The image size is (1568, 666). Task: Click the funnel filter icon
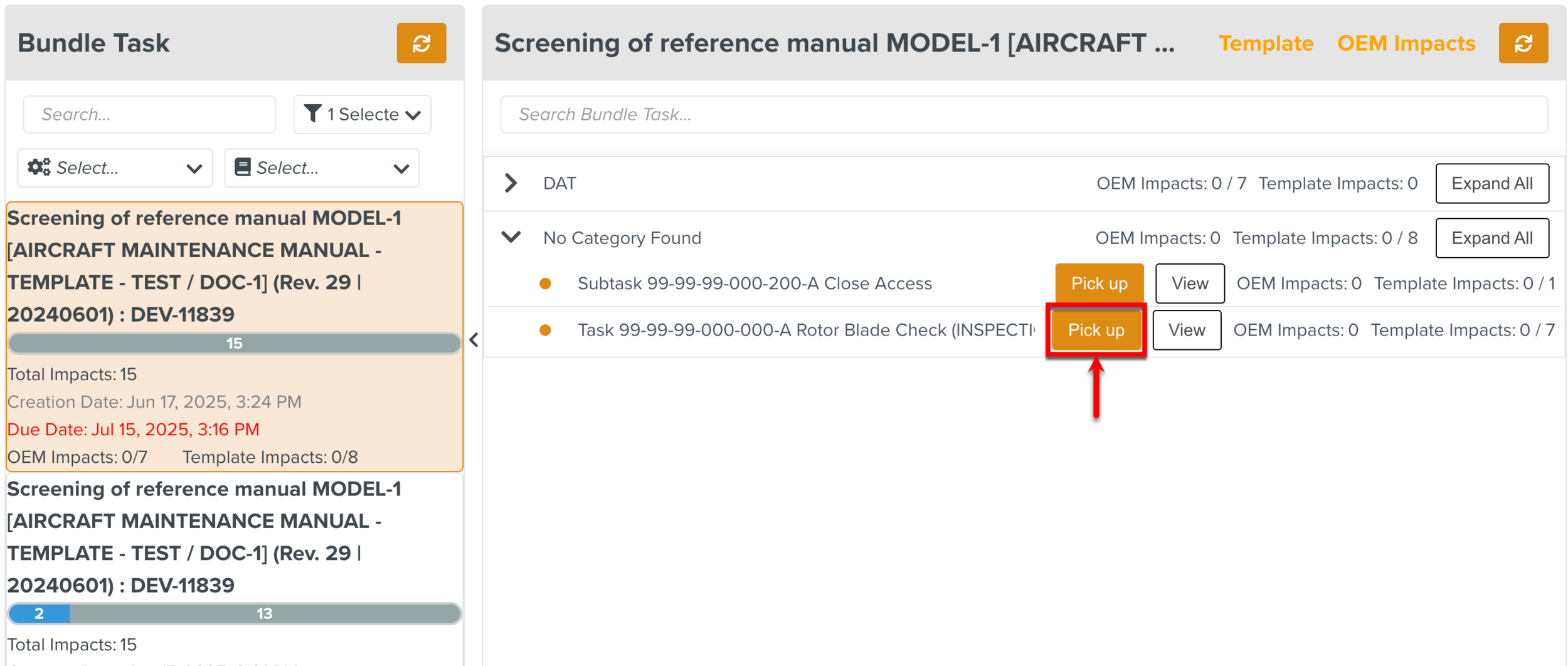(x=312, y=114)
